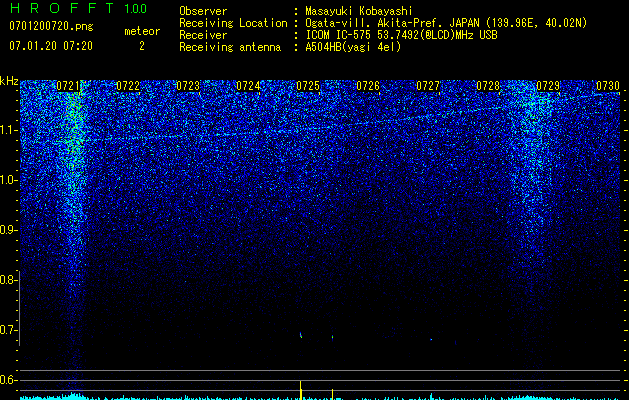Click the A504HB(yagi 4el) antenna text

(x=353, y=47)
